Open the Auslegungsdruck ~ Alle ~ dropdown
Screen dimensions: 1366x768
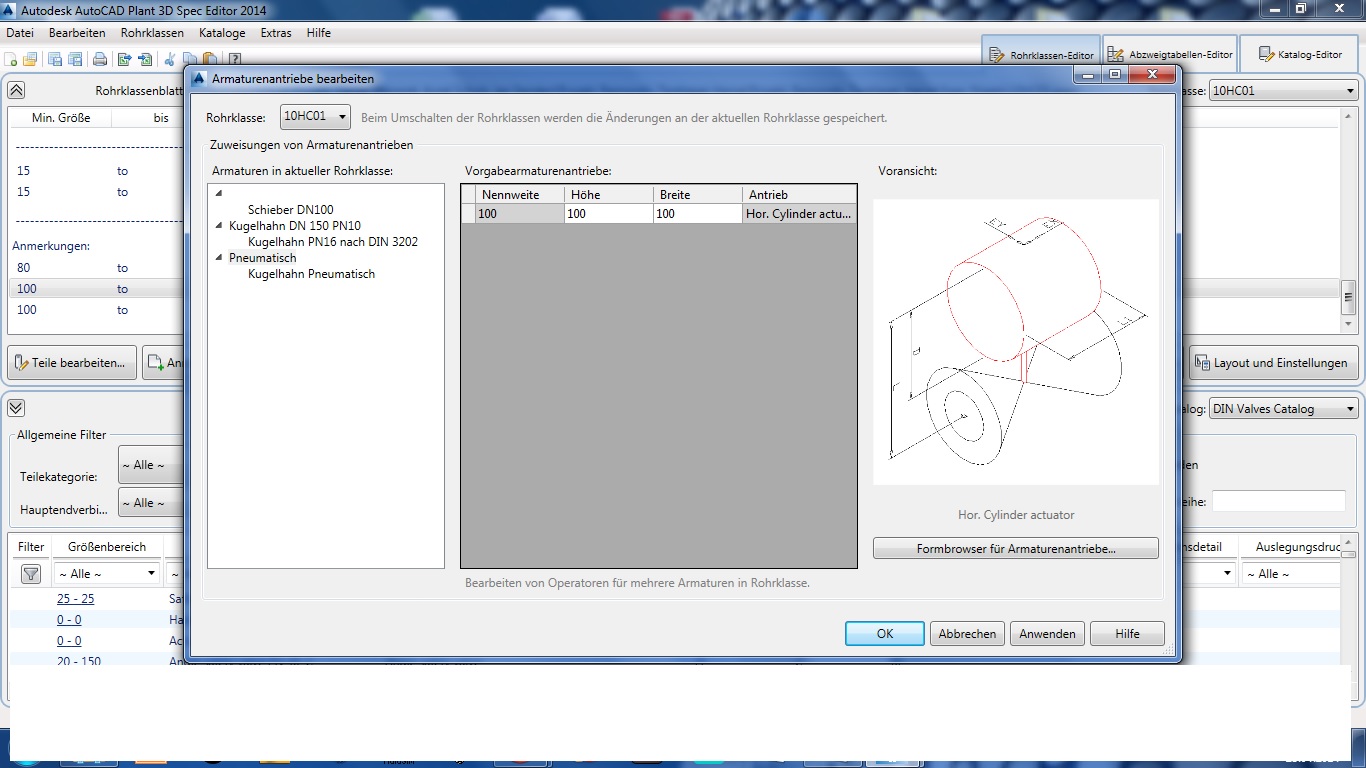(1290, 574)
